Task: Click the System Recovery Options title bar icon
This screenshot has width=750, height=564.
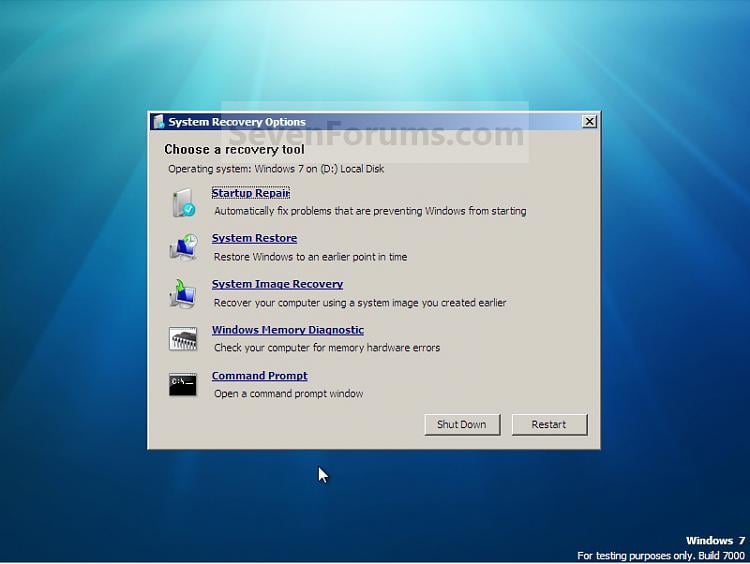Action: coord(158,122)
